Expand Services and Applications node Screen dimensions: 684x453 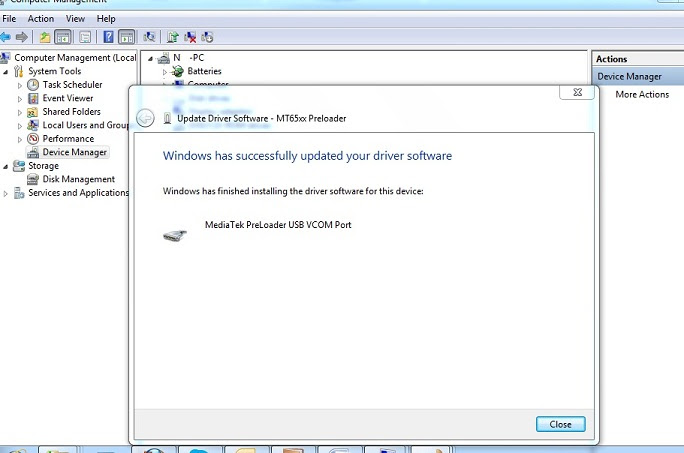(6, 194)
